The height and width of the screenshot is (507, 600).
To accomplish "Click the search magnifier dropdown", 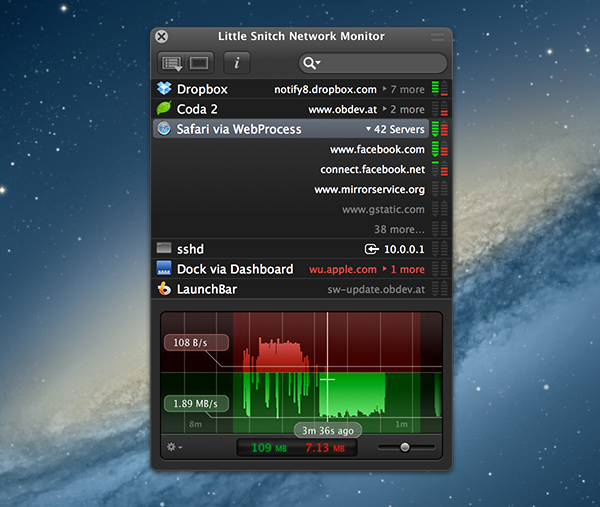I will pyautogui.click(x=311, y=63).
